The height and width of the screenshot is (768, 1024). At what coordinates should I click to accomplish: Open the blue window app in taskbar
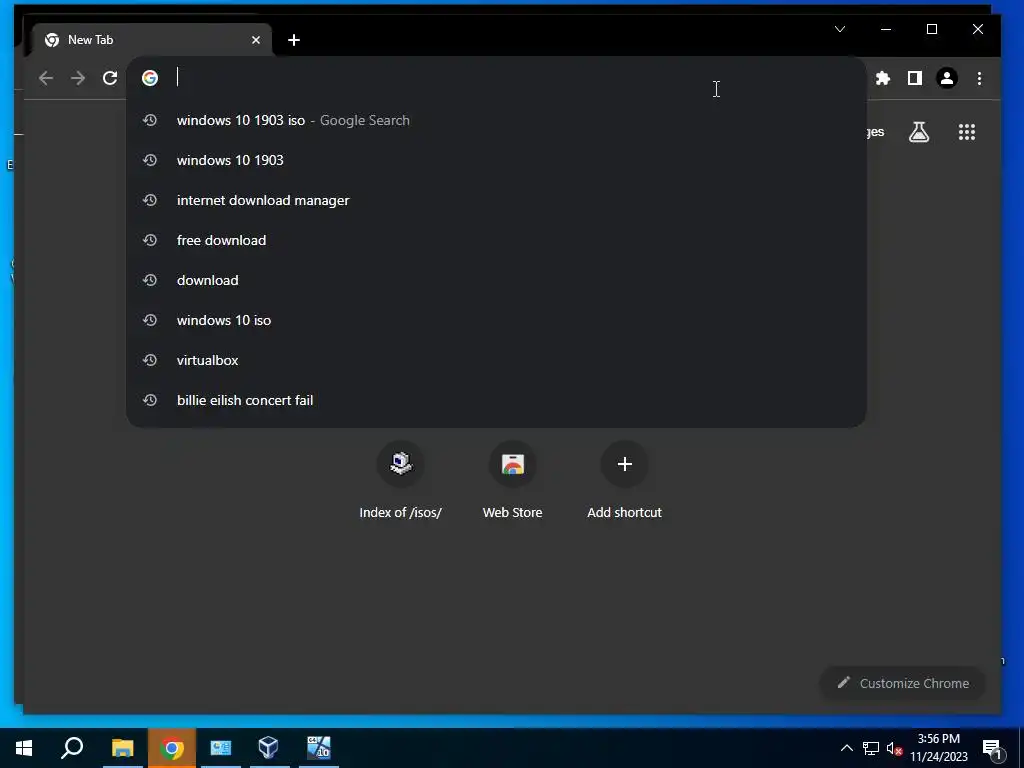pyautogui.click(x=220, y=748)
